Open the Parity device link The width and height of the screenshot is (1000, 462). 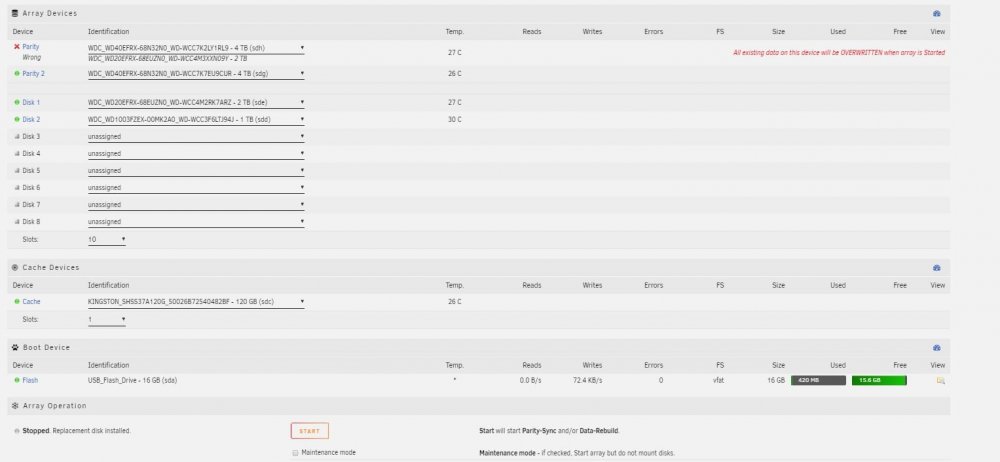tap(31, 47)
